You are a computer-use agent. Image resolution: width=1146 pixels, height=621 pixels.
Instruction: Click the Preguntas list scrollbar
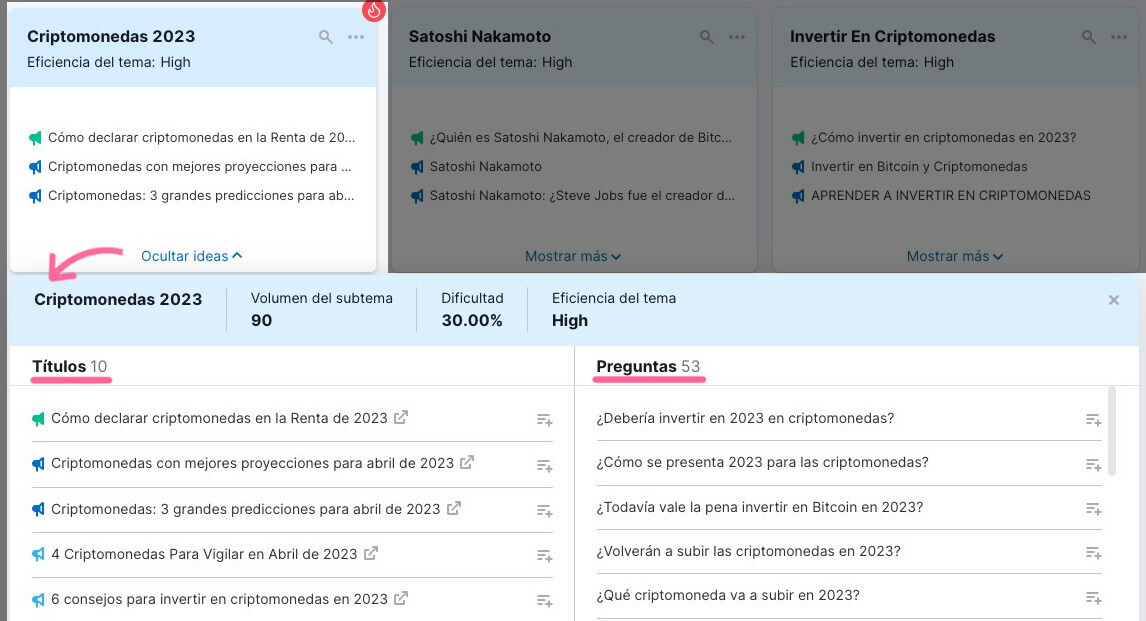click(x=1112, y=430)
